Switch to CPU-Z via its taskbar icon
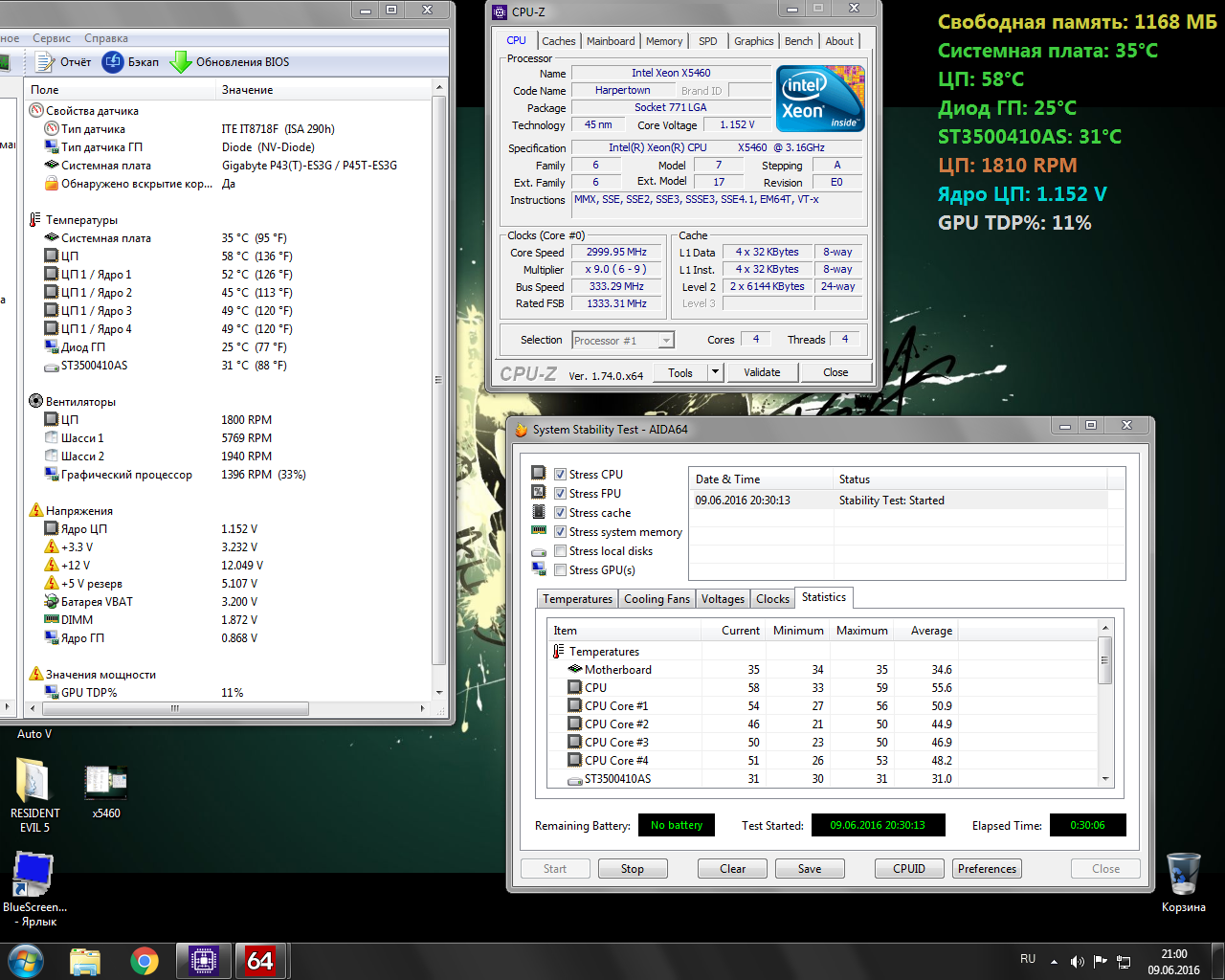The image size is (1225, 980). 203,960
